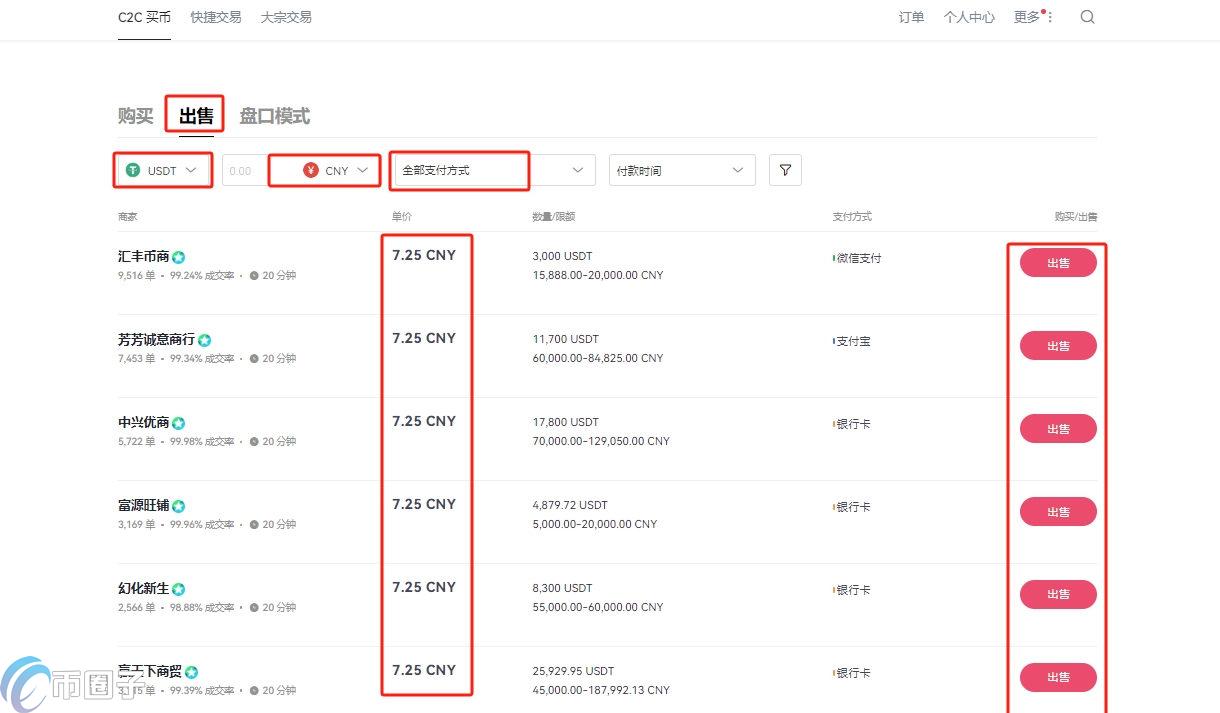Open the 个人中心 link
Image resolution: width=1220 pixels, height=713 pixels.
pos(969,17)
